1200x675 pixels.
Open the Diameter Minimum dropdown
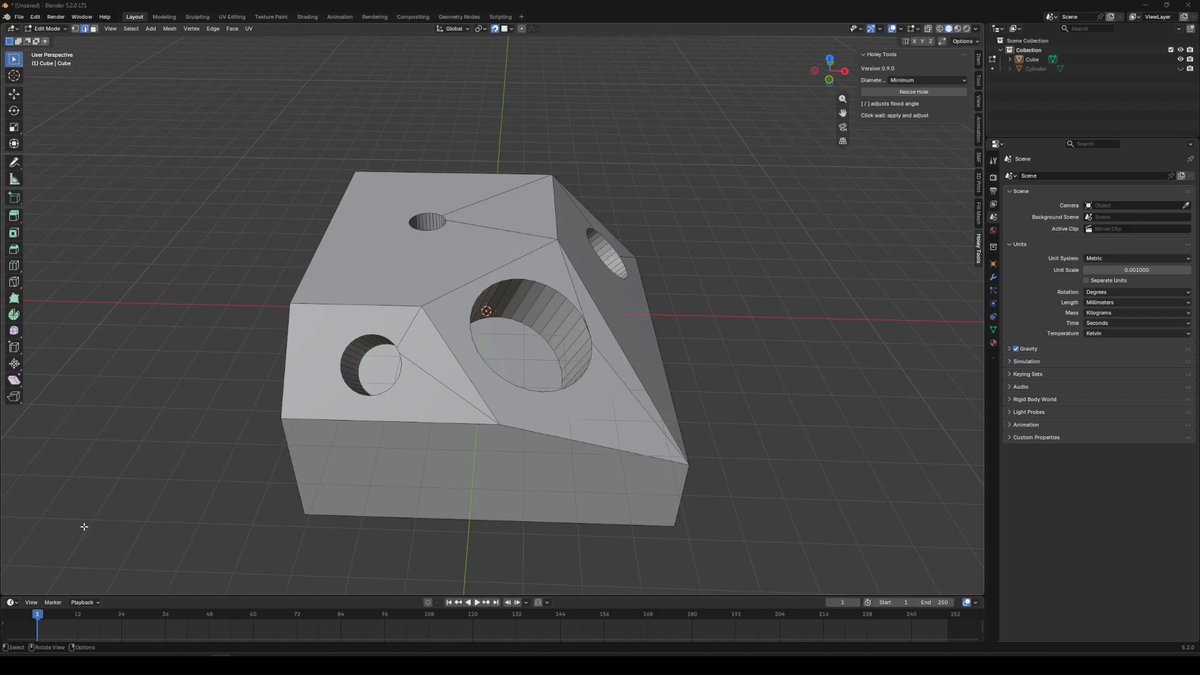click(927, 80)
